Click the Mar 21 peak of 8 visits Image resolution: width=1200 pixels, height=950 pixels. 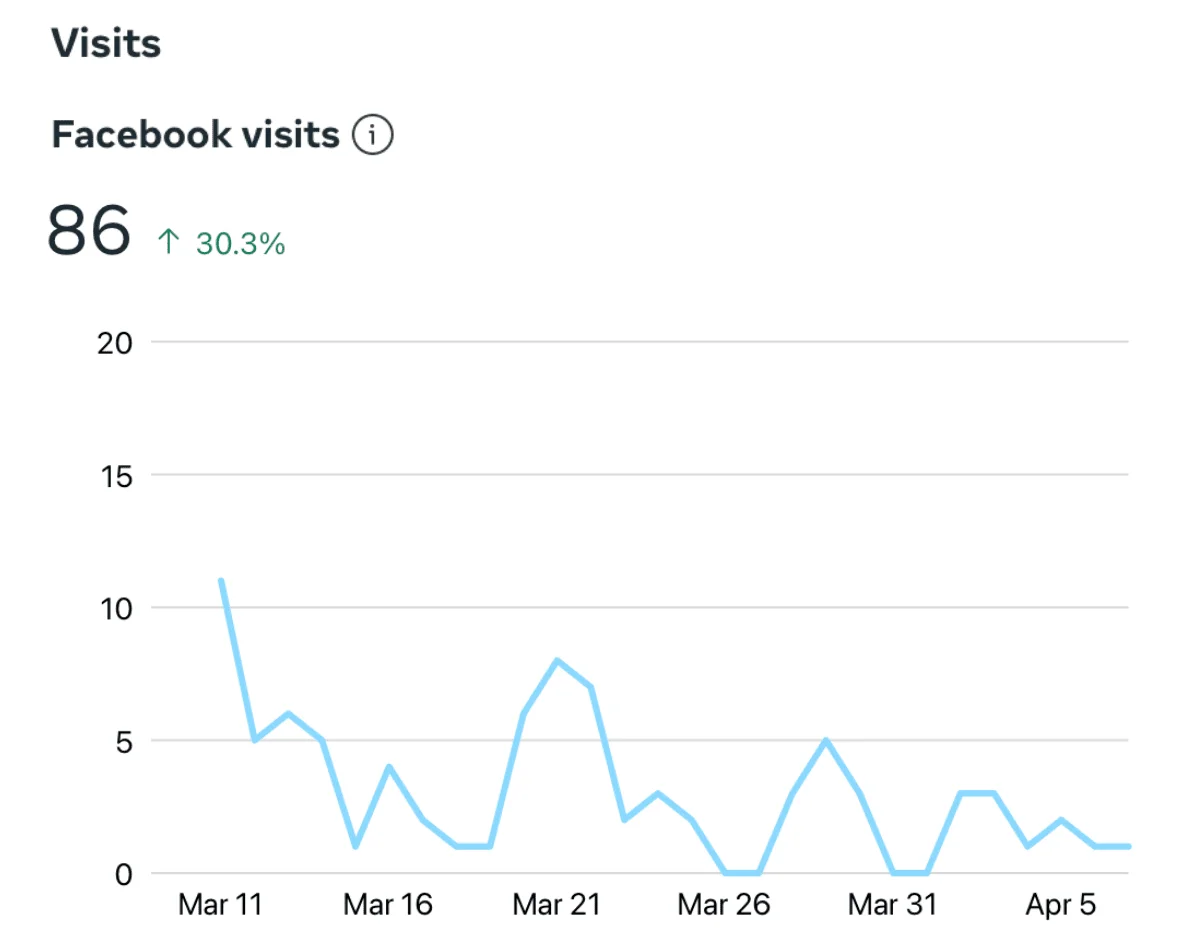click(x=557, y=660)
